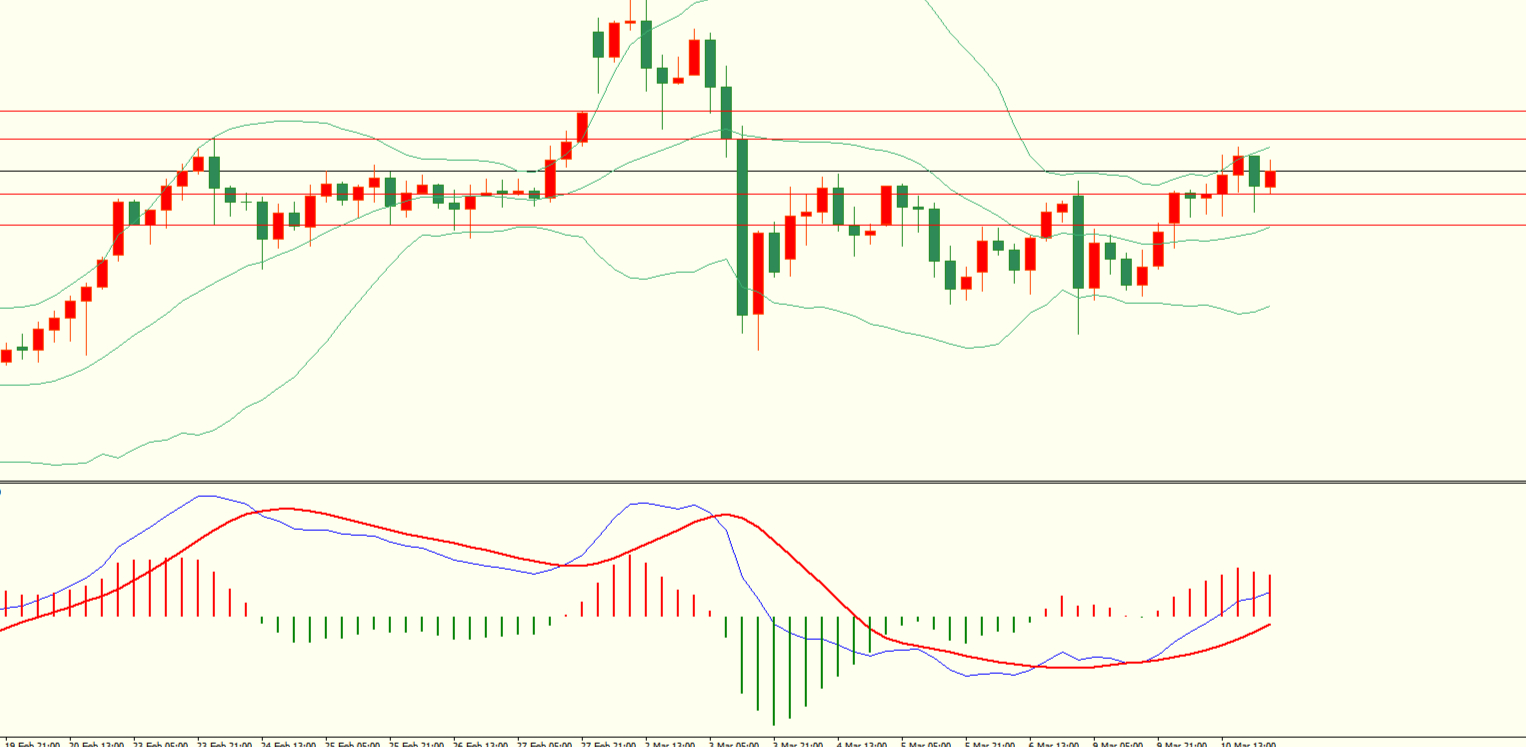The width and height of the screenshot is (1526, 747).
Task: Select the tallest green candlestick of the sharp drop
Action: tap(742, 227)
